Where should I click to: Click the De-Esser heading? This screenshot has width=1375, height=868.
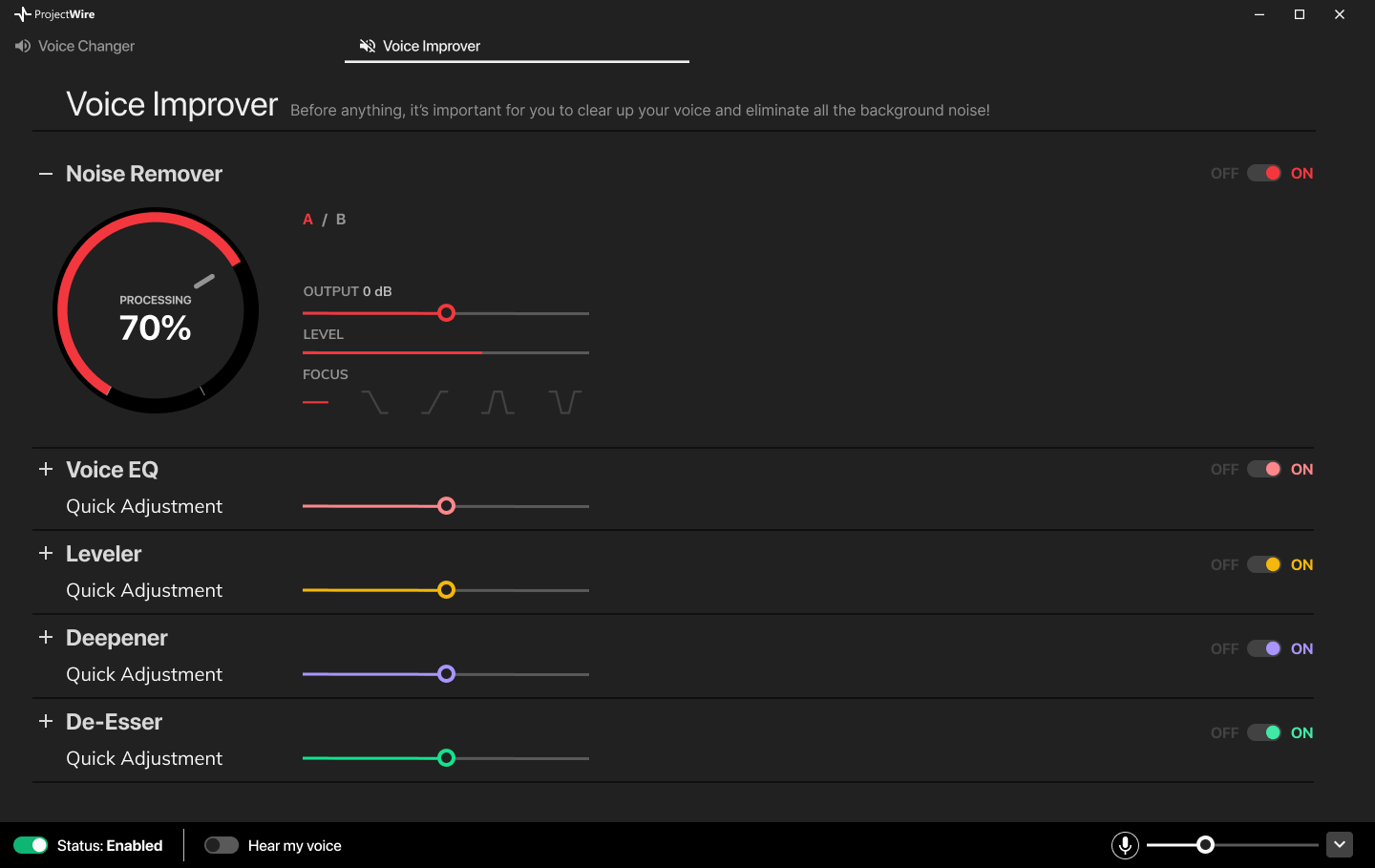click(x=114, y=722)
